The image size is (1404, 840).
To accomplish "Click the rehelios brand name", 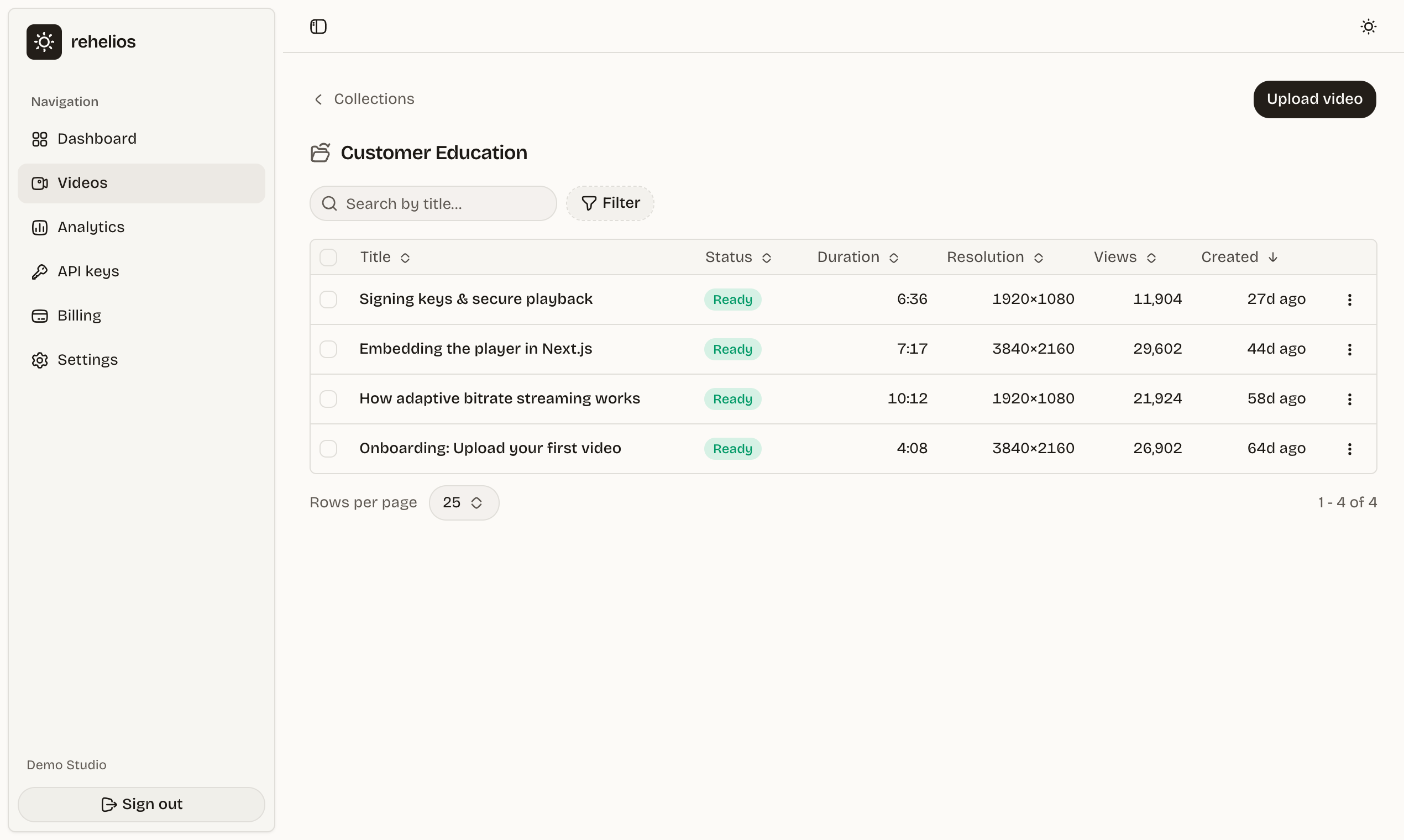I will pos(103,42).
